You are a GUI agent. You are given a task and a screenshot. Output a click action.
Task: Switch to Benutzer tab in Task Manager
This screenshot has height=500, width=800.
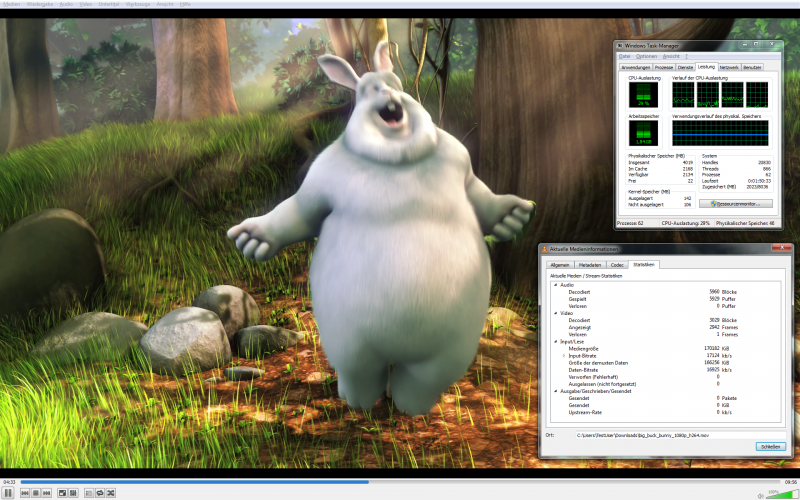[752, 67]
